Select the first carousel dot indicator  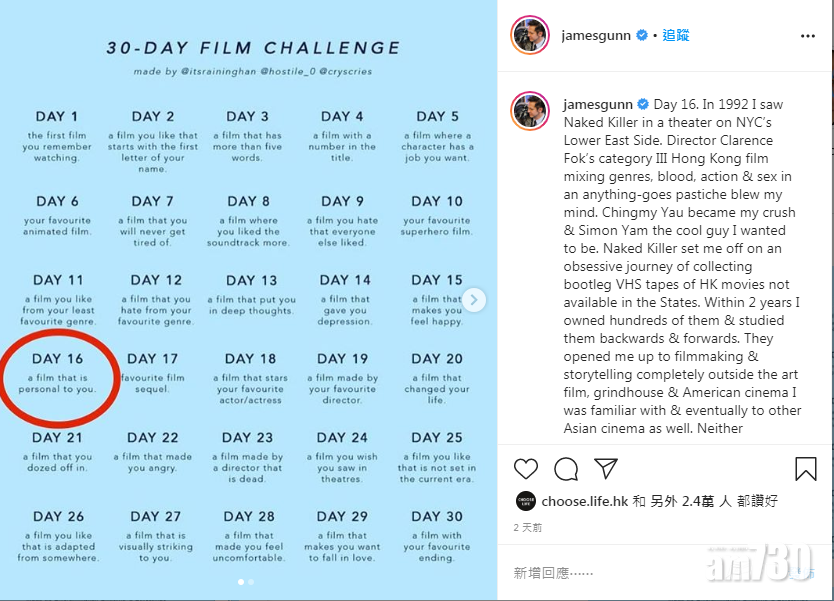[x=240, y=581]
